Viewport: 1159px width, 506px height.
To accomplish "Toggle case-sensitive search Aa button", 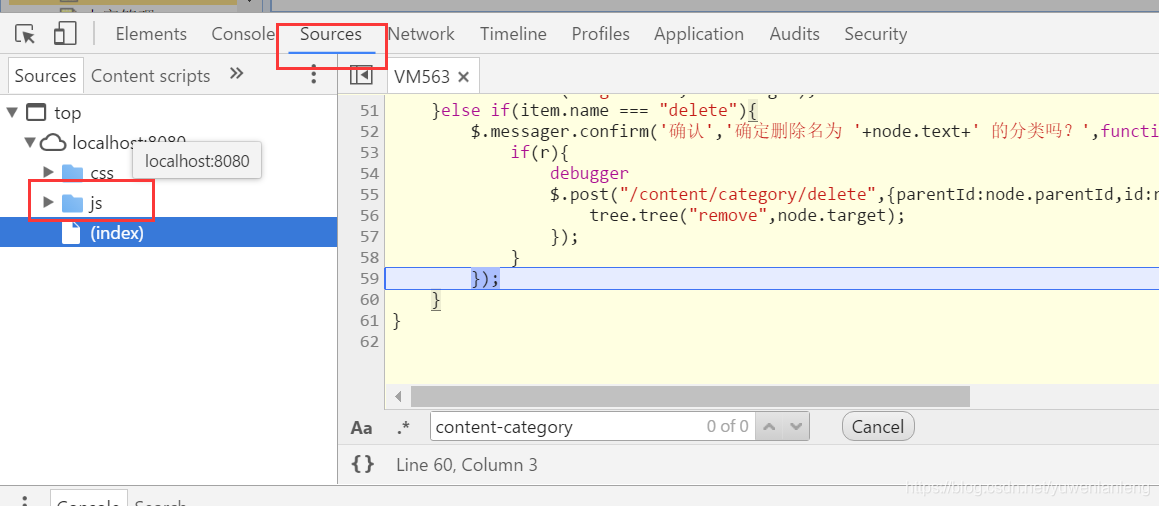I will coord(361,427).
